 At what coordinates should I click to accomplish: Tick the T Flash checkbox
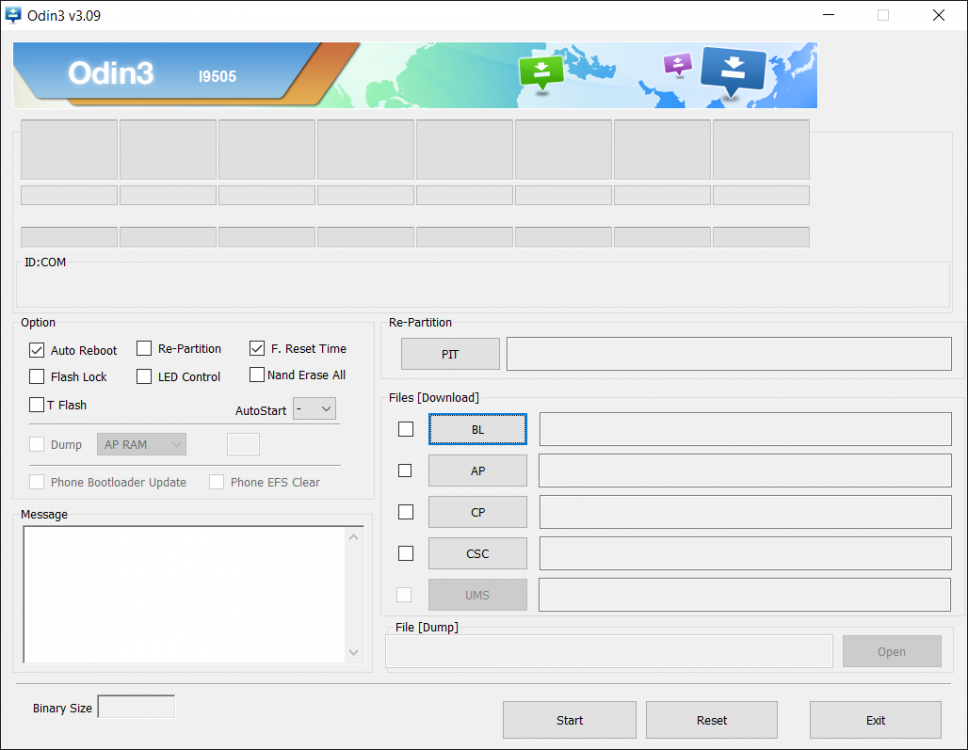tap(37, 405)
